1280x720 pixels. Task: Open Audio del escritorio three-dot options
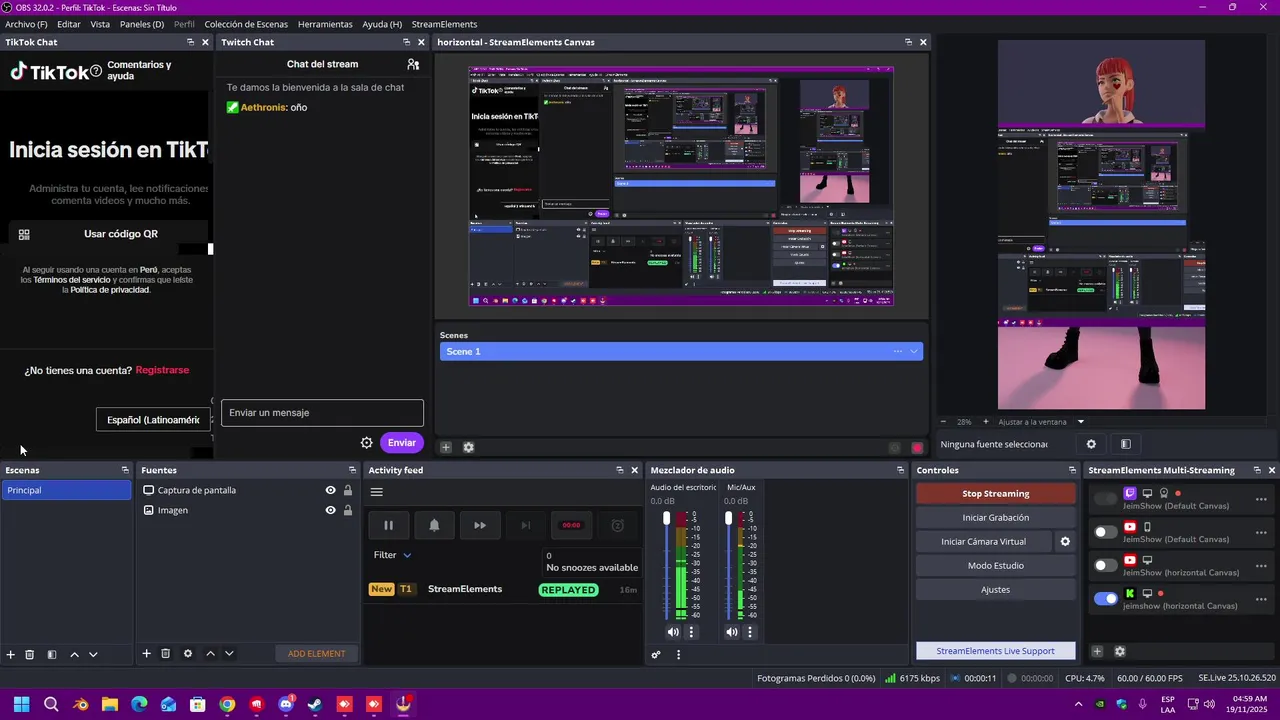coord(691,632)
